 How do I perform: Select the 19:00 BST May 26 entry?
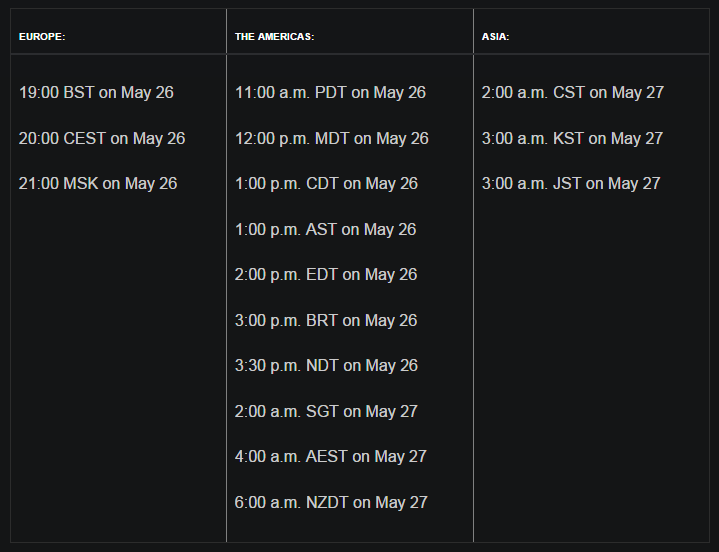coord(96,93)
